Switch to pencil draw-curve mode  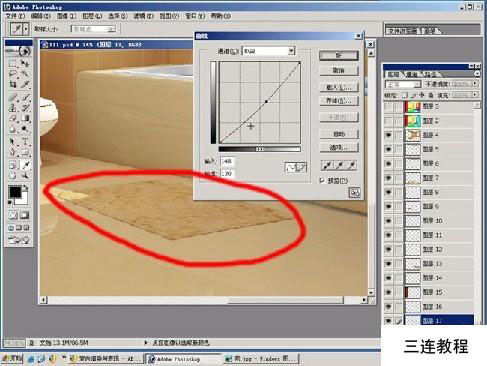301,167
